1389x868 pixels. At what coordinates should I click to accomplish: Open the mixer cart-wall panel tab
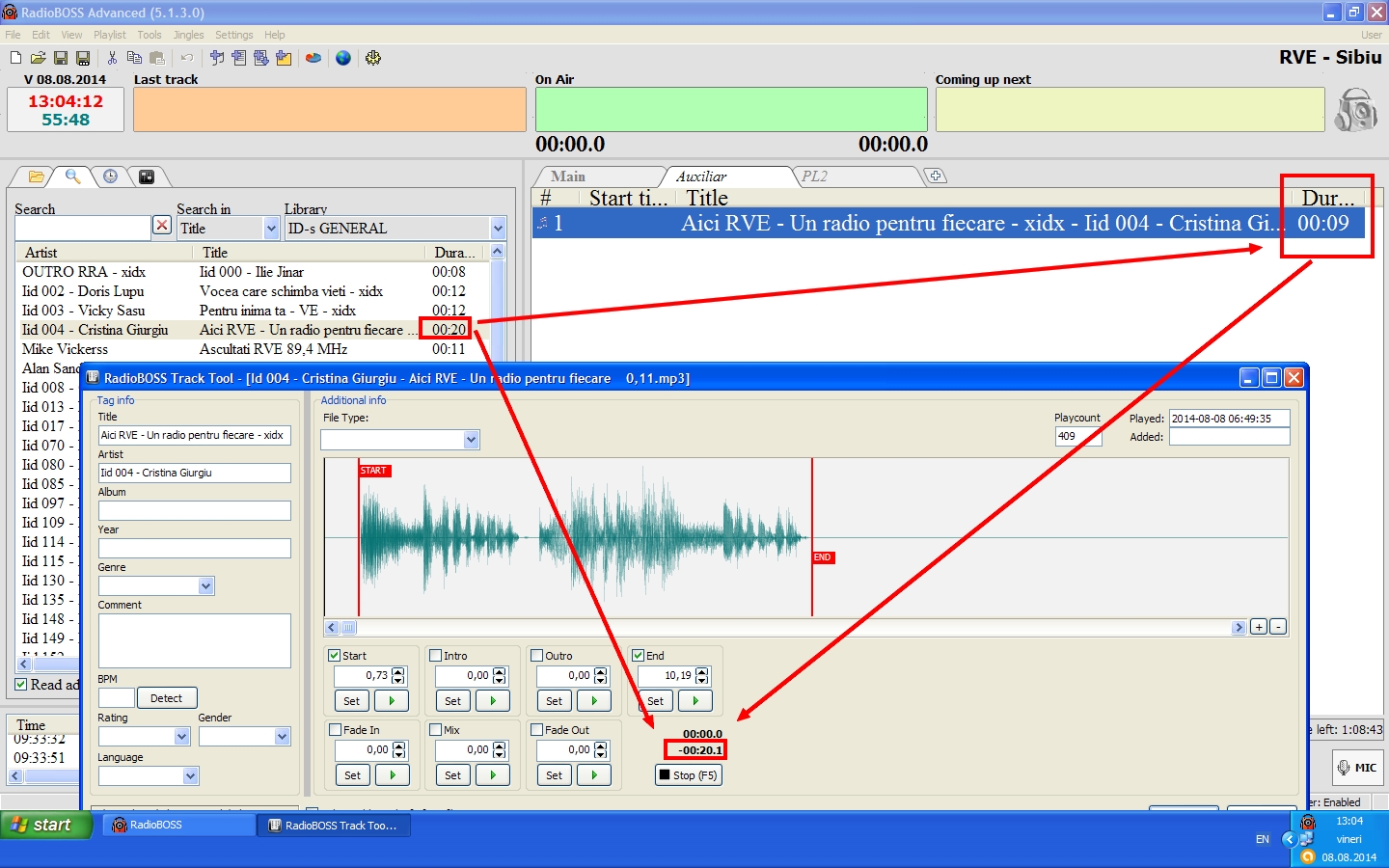[x=147, y=176]
